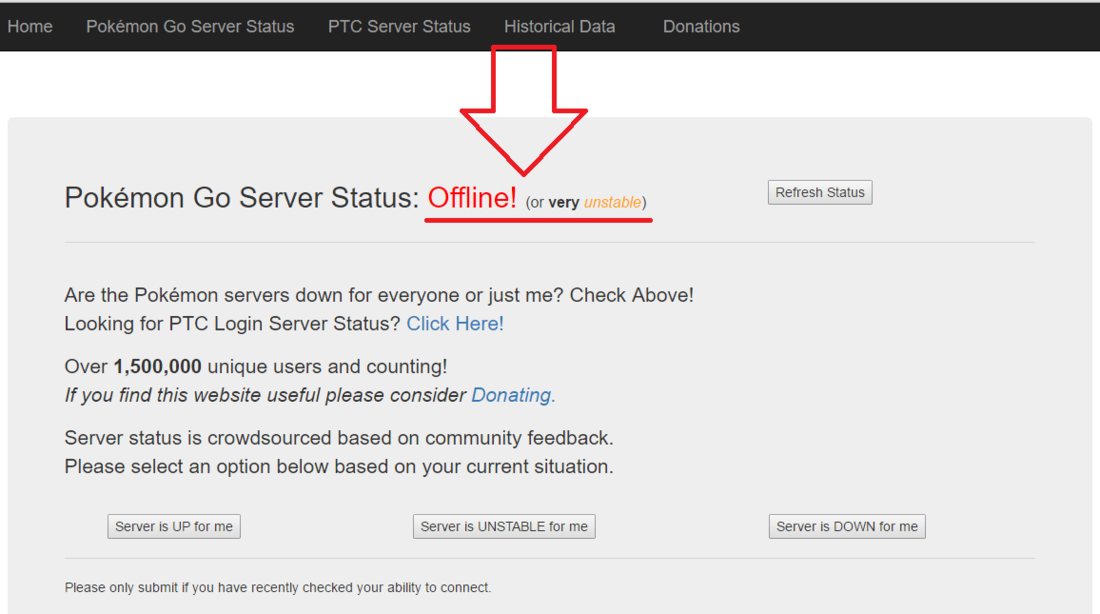Report 'Server is UP for me'

[x=174, y=526]
